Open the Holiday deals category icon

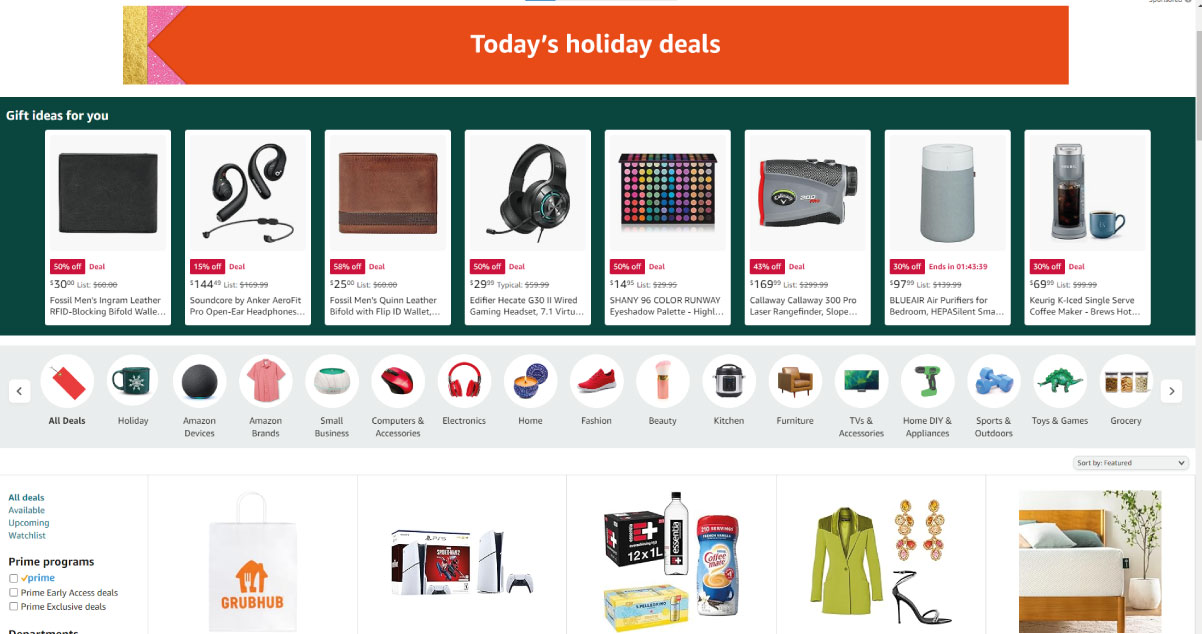133,381
